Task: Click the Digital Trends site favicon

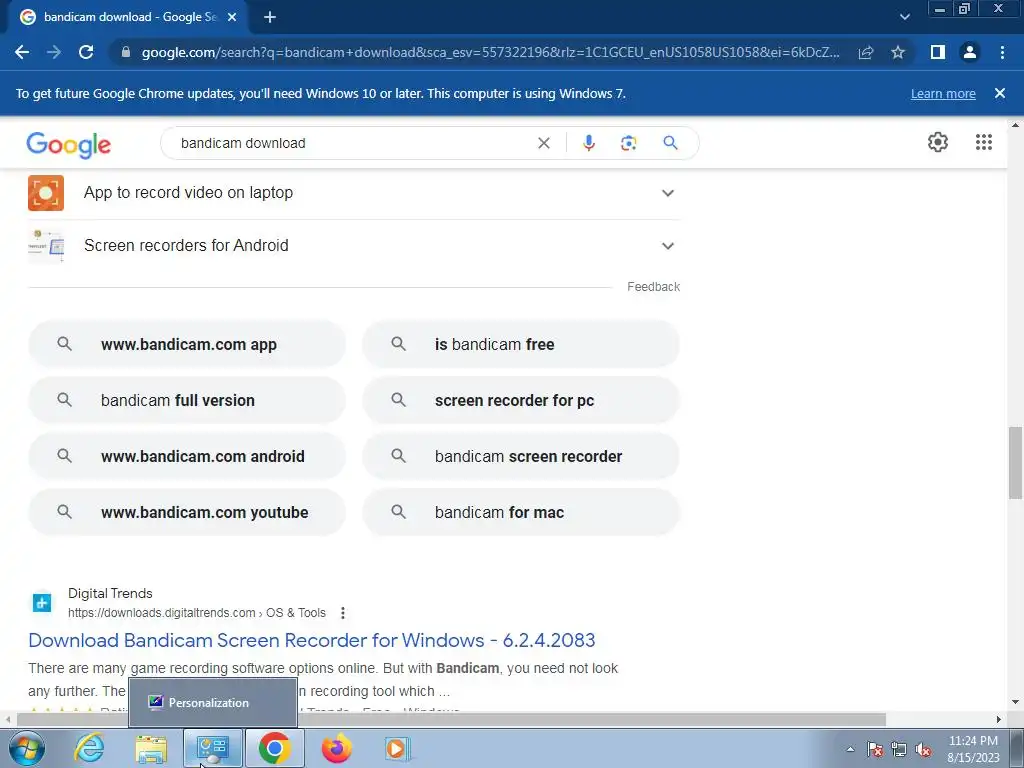Action: coord(42,602)
